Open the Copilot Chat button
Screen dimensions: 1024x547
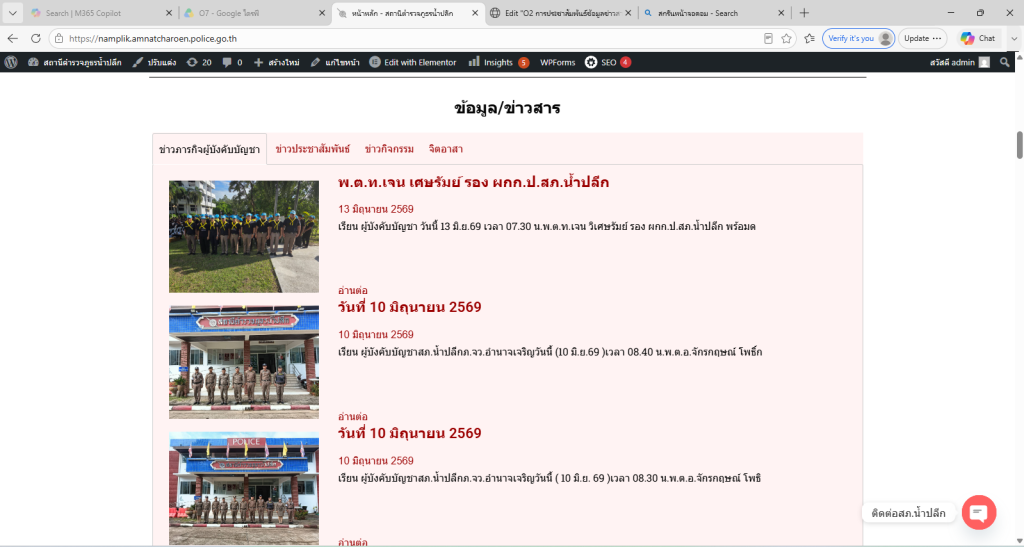click(978, 39)
